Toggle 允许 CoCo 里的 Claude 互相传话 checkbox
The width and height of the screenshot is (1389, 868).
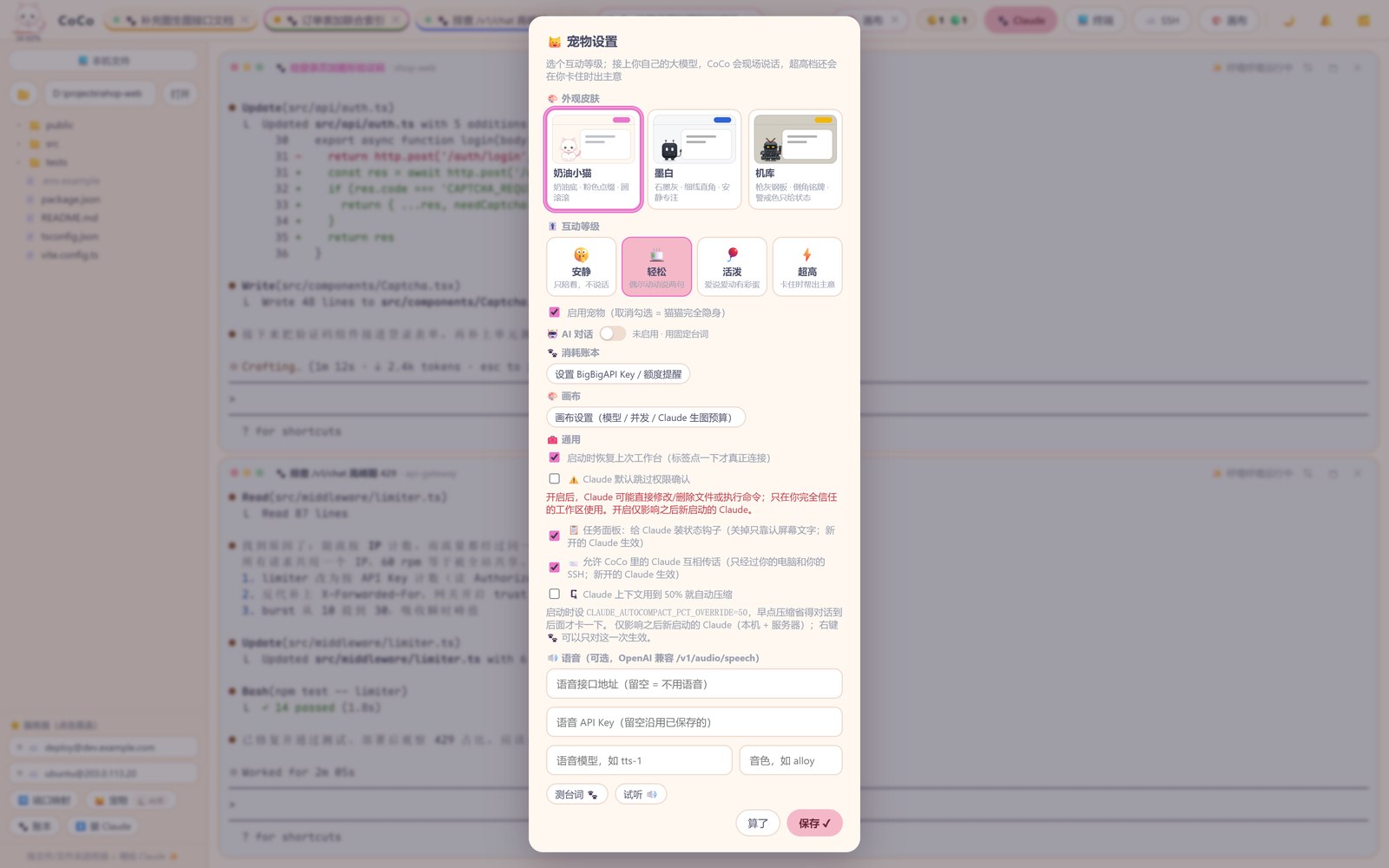pos(555,567)
